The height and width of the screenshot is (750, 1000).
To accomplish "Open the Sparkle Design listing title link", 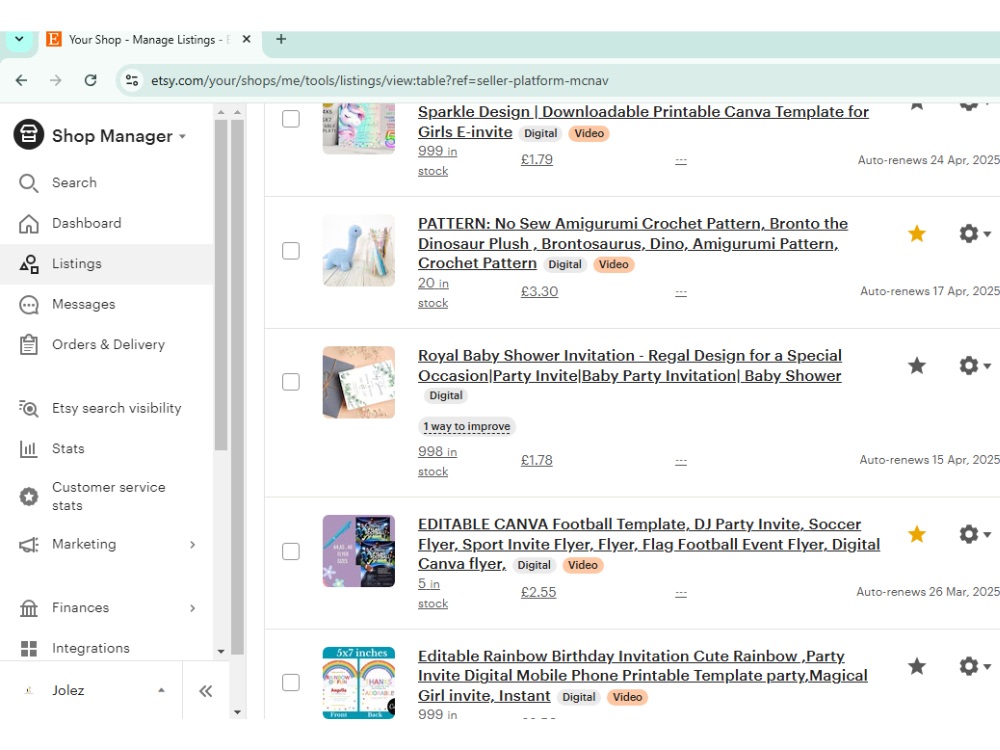I will click(643, 122).
